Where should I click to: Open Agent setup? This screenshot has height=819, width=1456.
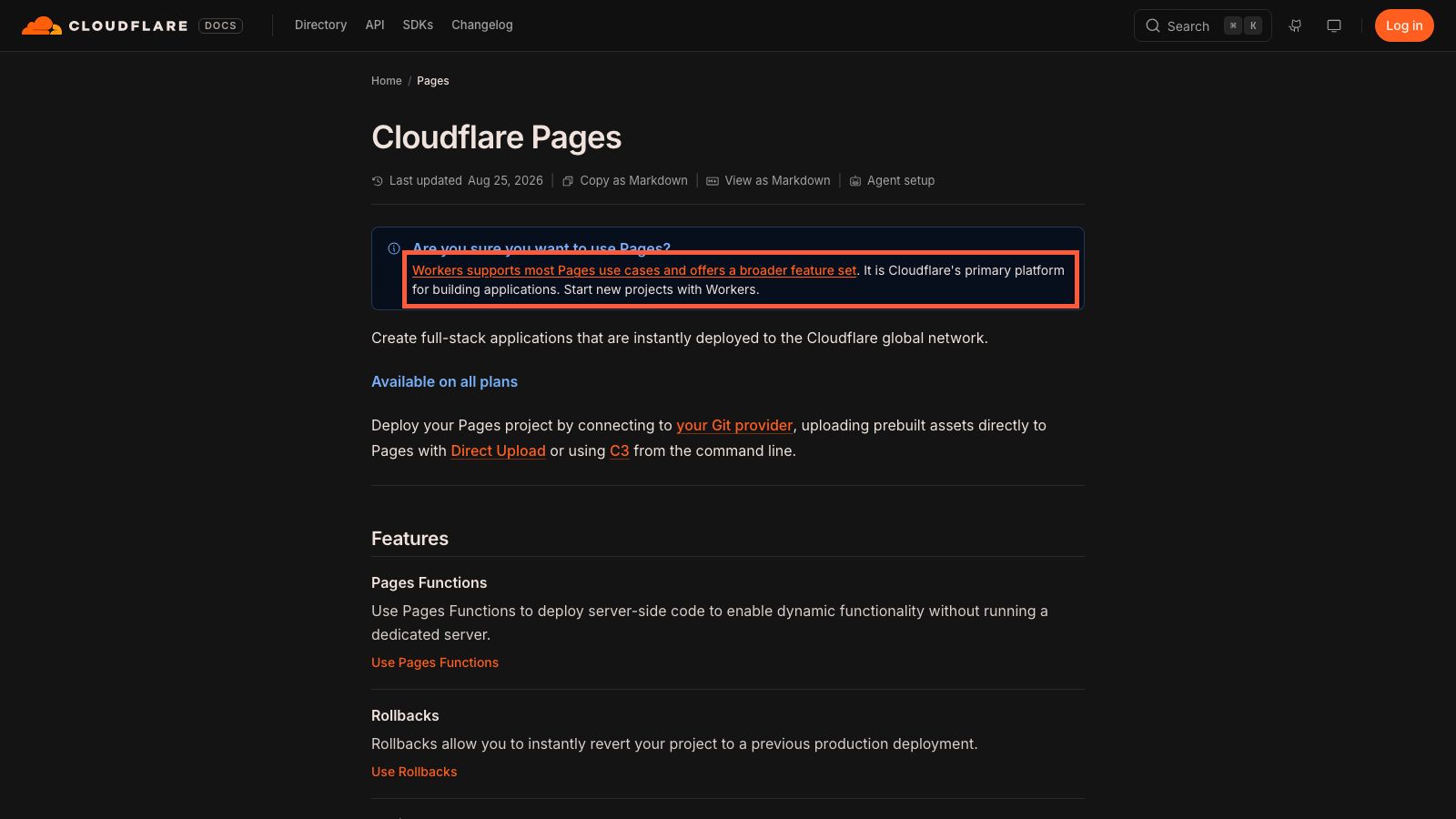click(893, 180)
